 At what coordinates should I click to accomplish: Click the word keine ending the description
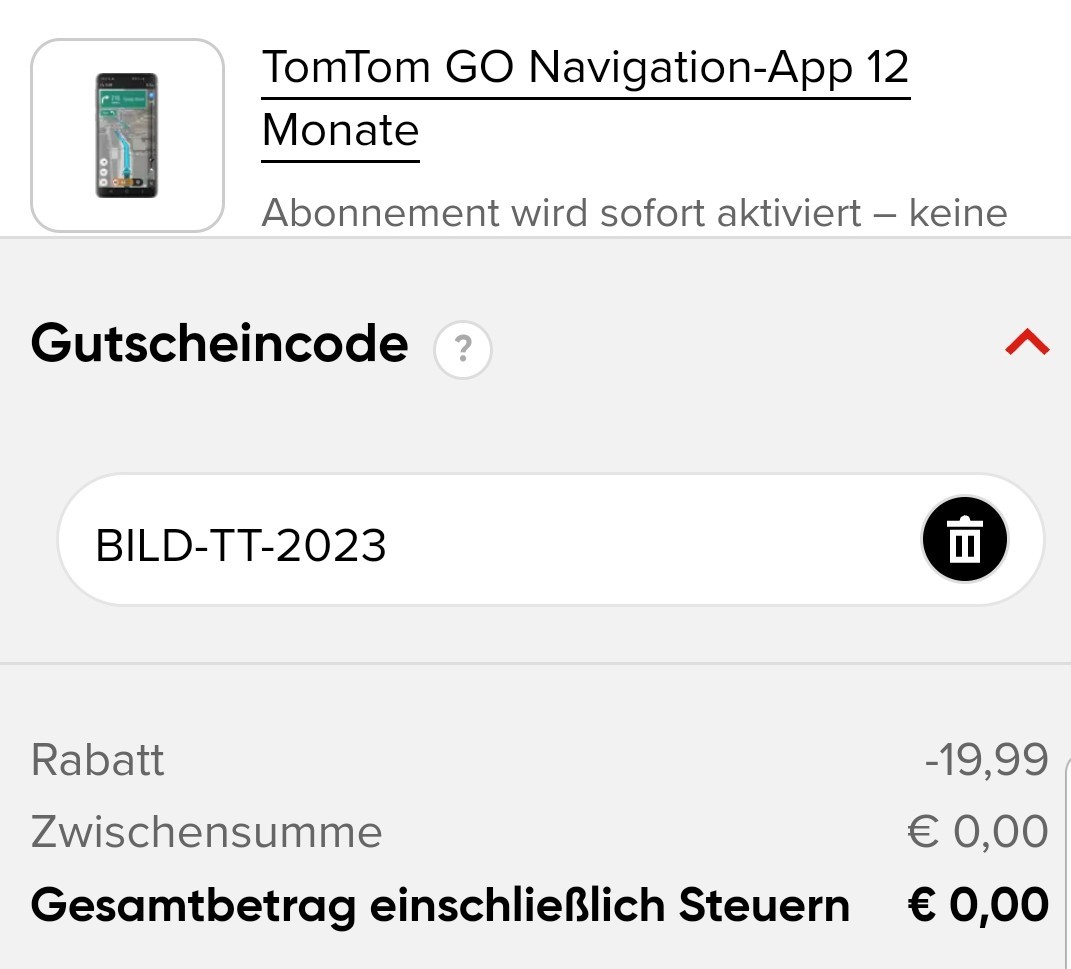pos(958,213)
